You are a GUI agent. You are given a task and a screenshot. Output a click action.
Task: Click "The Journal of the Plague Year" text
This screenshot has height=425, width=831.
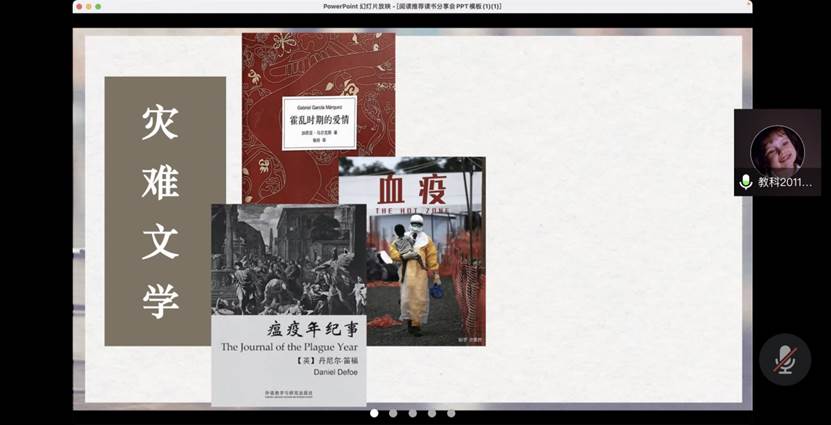click(288, 346)
